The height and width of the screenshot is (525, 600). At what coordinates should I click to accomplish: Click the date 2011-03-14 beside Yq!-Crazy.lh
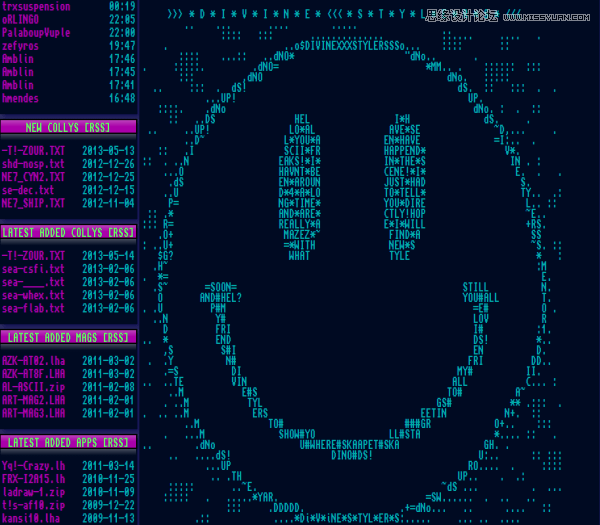[x=109, y=466]
